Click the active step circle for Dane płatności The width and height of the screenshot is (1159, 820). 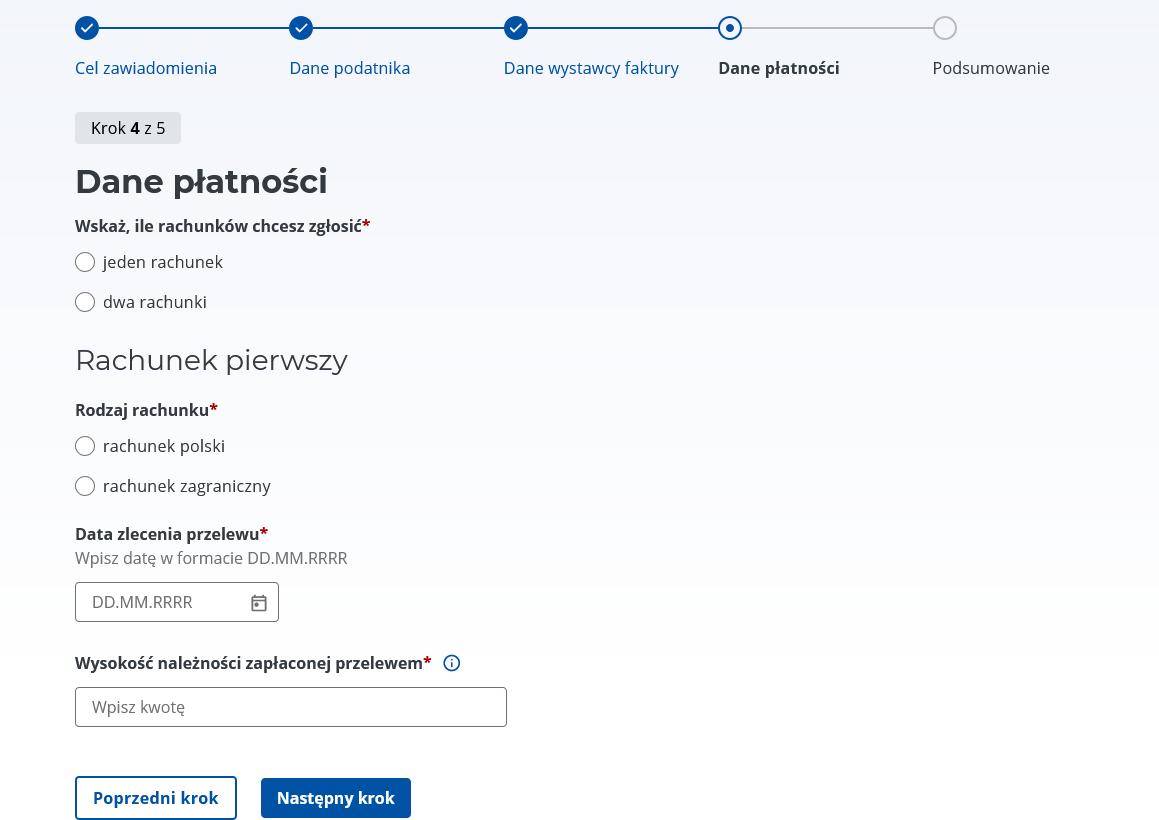[x=730, y=28]
